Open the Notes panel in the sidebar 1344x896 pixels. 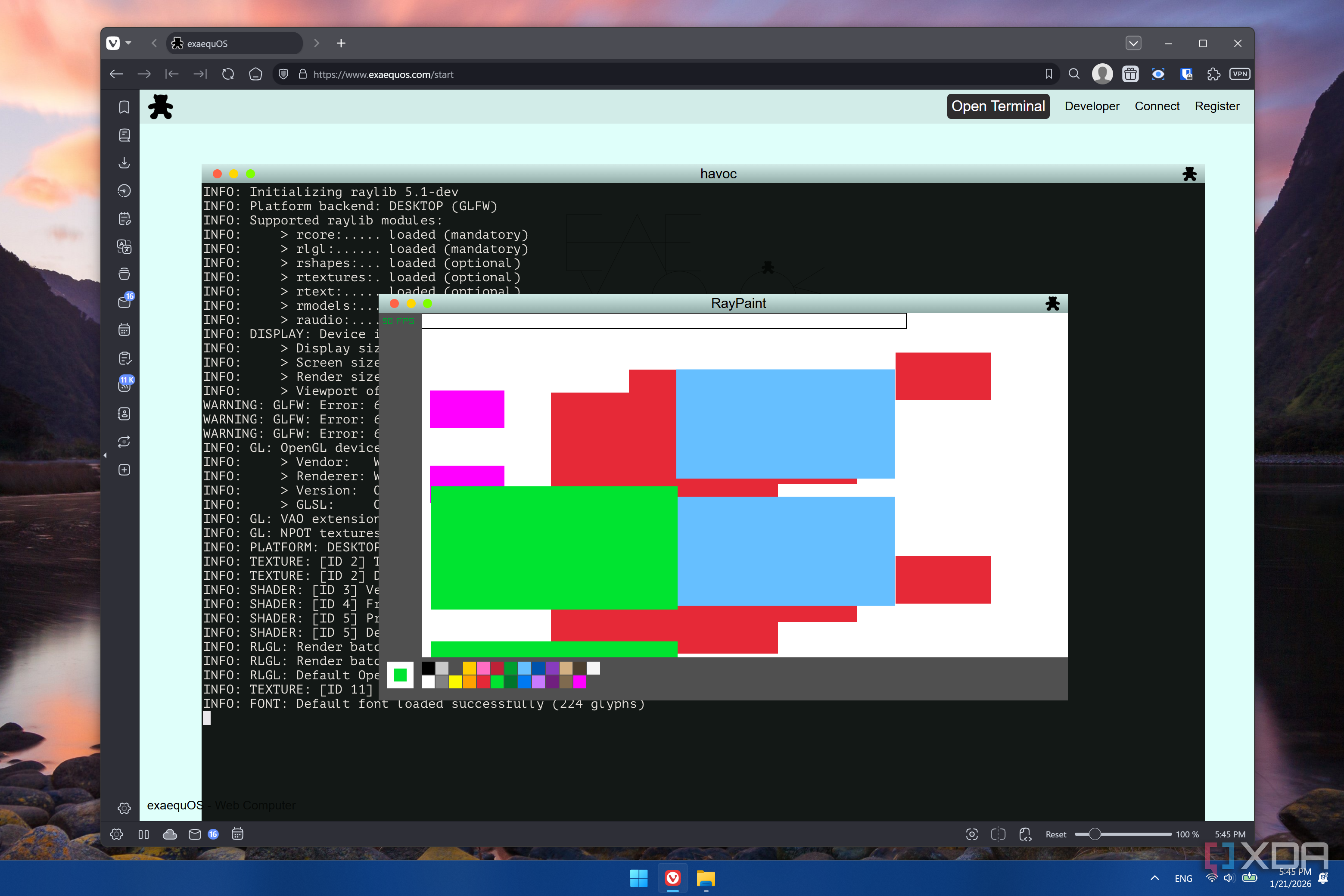124,219
